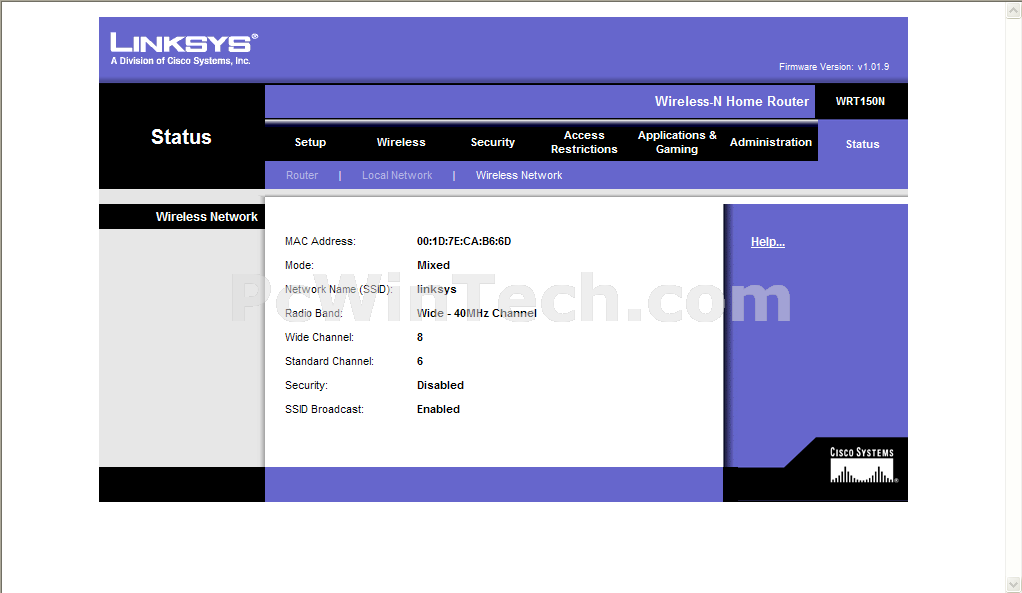Click the 'Standard Channel:' label
Viewport: 1022px width, 593px height.
tap(329, 362)
